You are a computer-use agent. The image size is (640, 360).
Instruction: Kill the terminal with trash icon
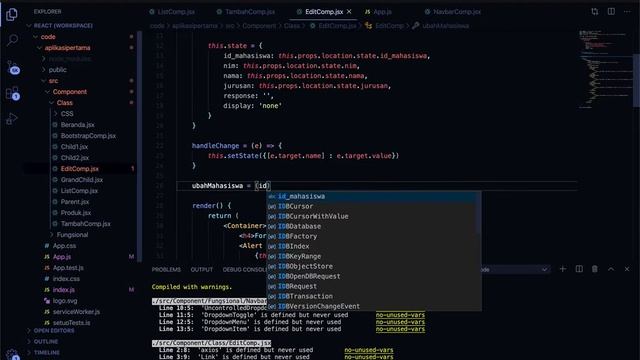point(595,269)
